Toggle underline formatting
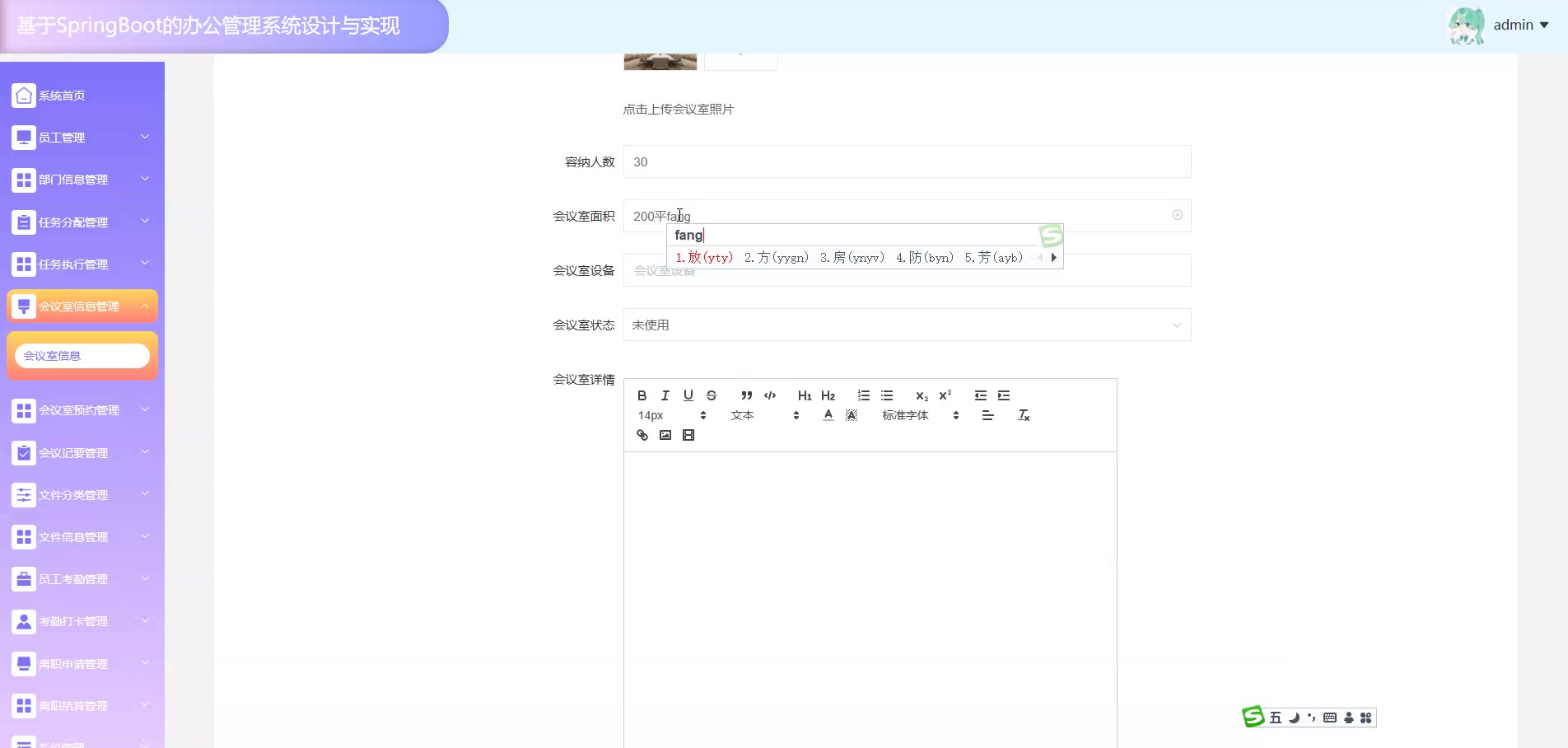 click(x=688, y=395)
